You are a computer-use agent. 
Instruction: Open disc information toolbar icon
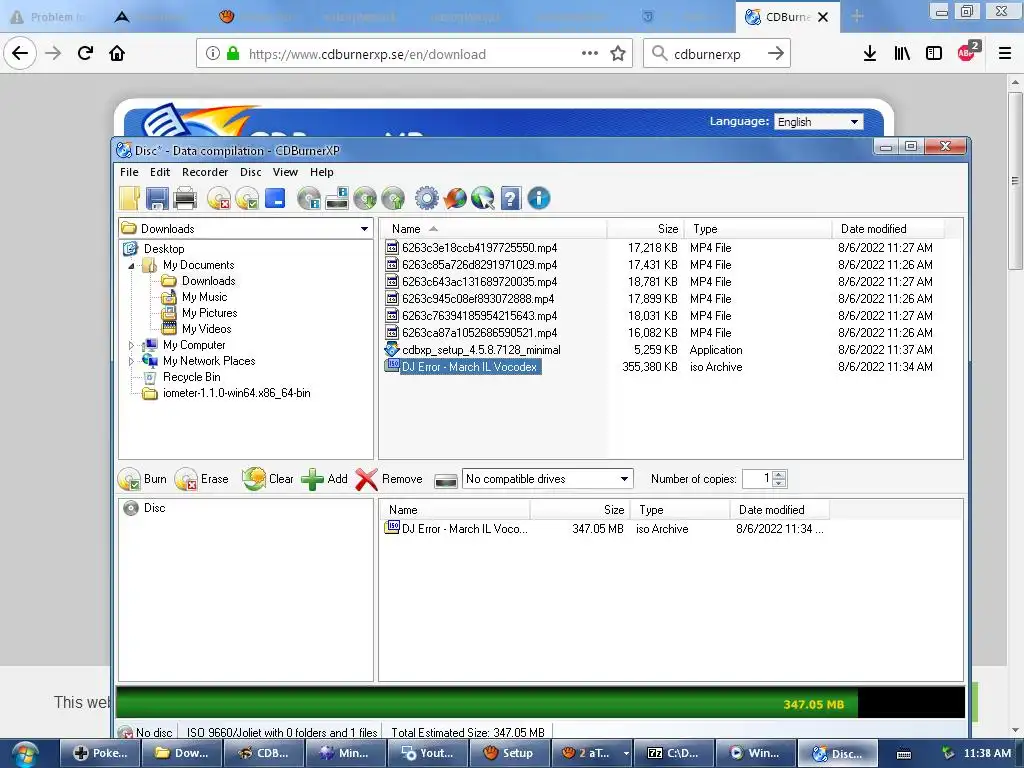coord(309,198)
